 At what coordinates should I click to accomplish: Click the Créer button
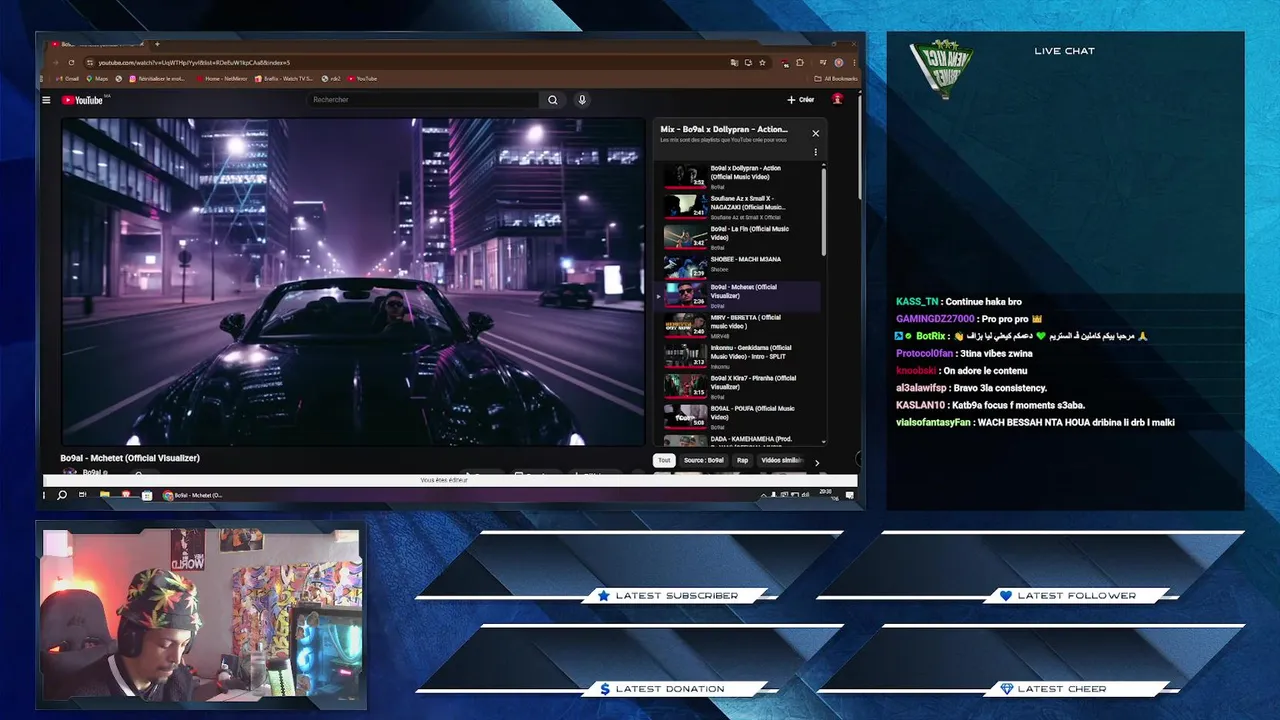pyautogui.click(x=800, y=100)
